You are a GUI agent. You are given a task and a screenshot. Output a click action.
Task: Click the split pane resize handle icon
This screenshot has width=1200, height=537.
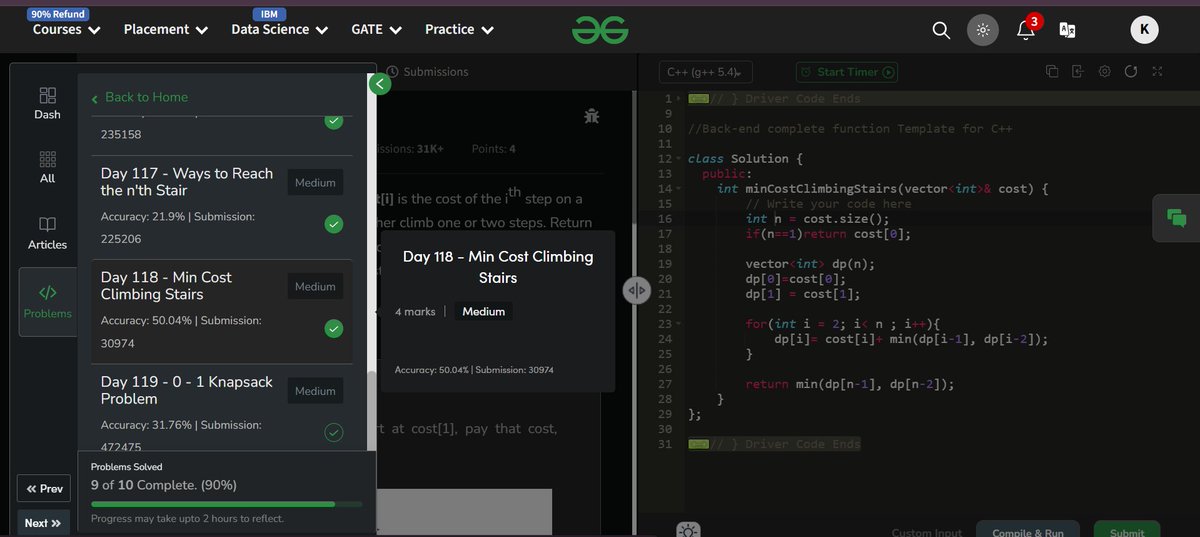pyautogui.click(x=637, y=290)
